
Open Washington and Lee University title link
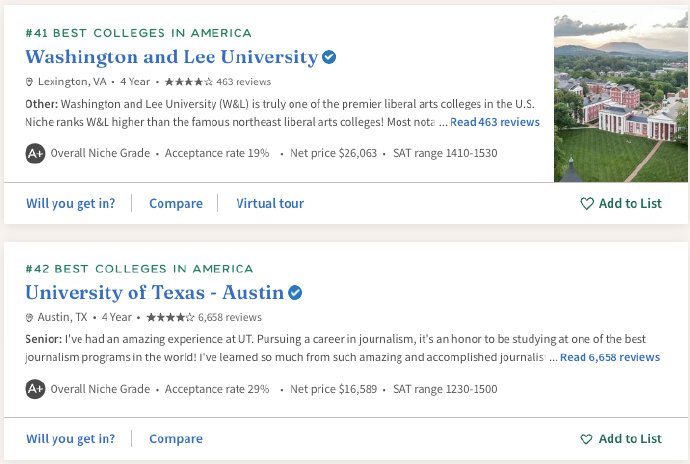coord(172,57)
